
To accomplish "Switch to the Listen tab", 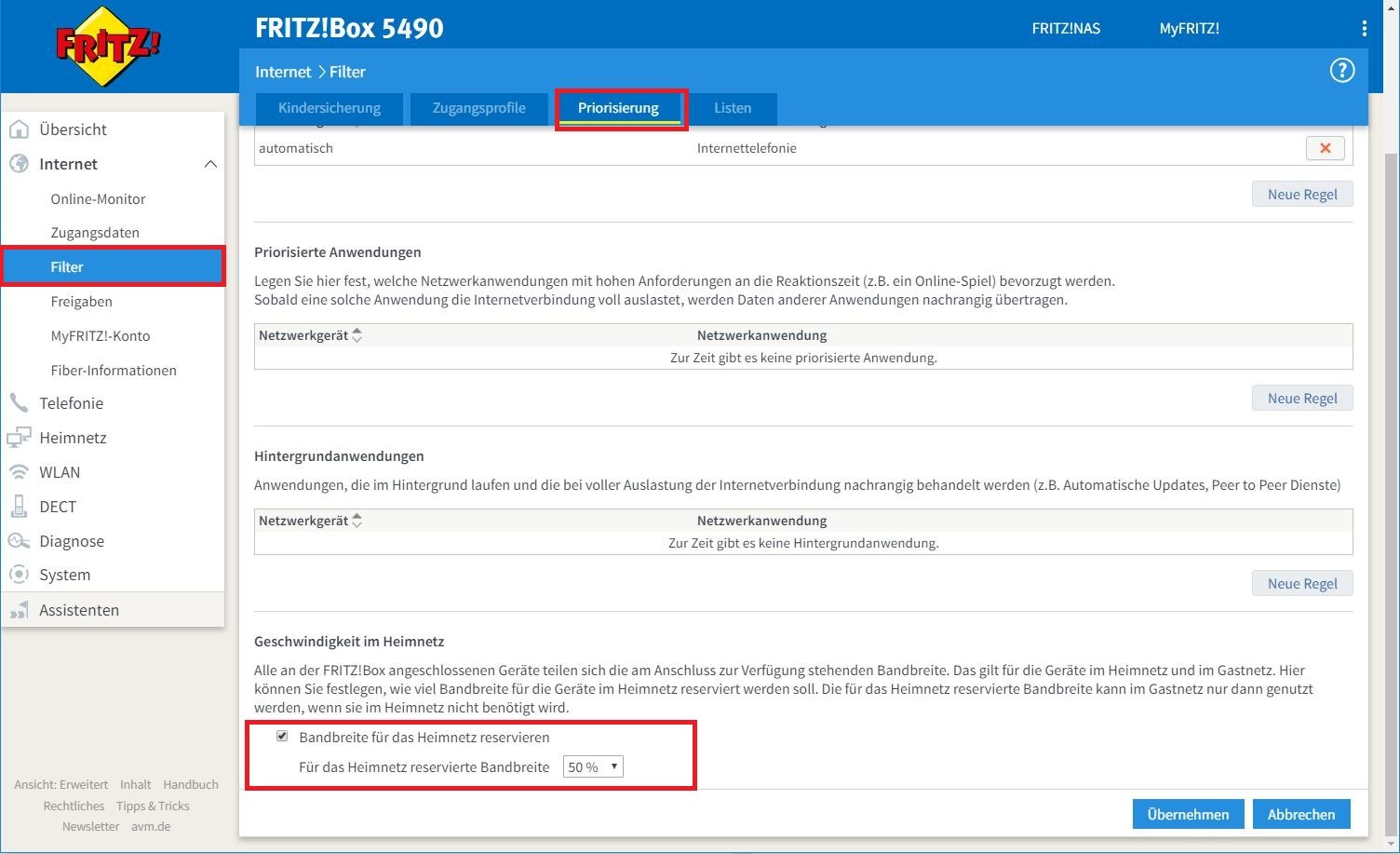I will coord(733,108).
